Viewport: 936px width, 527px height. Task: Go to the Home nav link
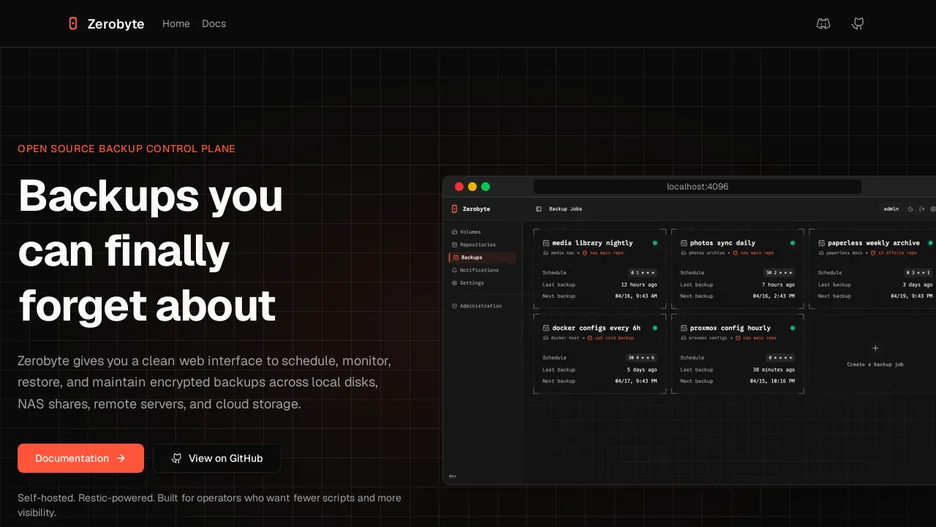tap(176, 24)
